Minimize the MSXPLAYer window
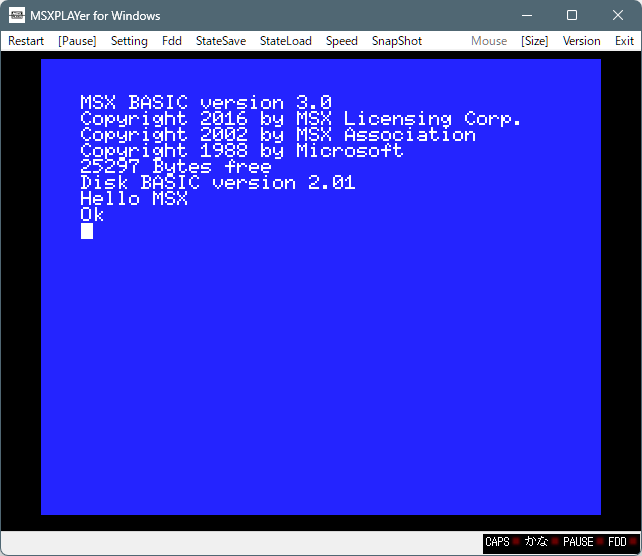 [527, 16]
